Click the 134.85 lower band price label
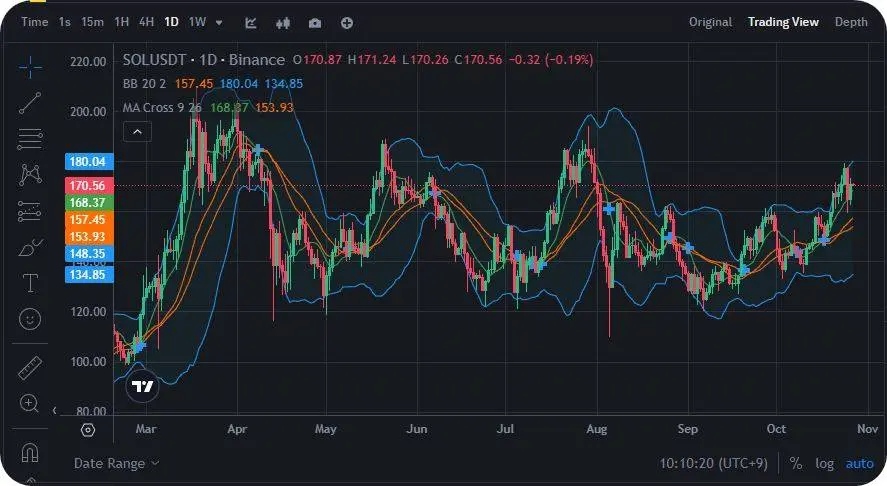 [89, 274]
